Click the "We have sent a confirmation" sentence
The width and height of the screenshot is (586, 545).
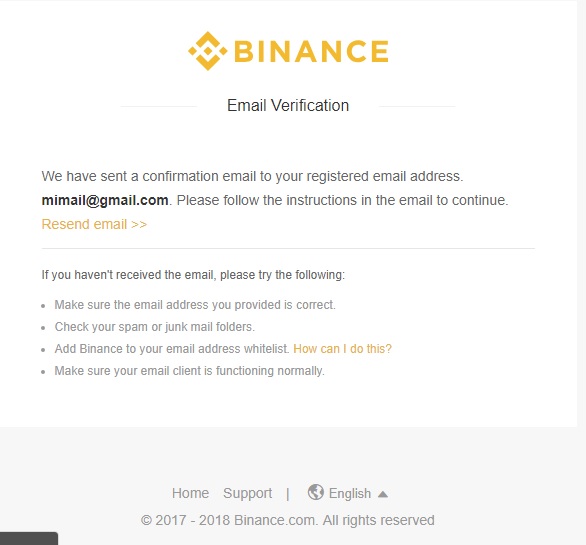pyautogui.click(x=252, y=176)
